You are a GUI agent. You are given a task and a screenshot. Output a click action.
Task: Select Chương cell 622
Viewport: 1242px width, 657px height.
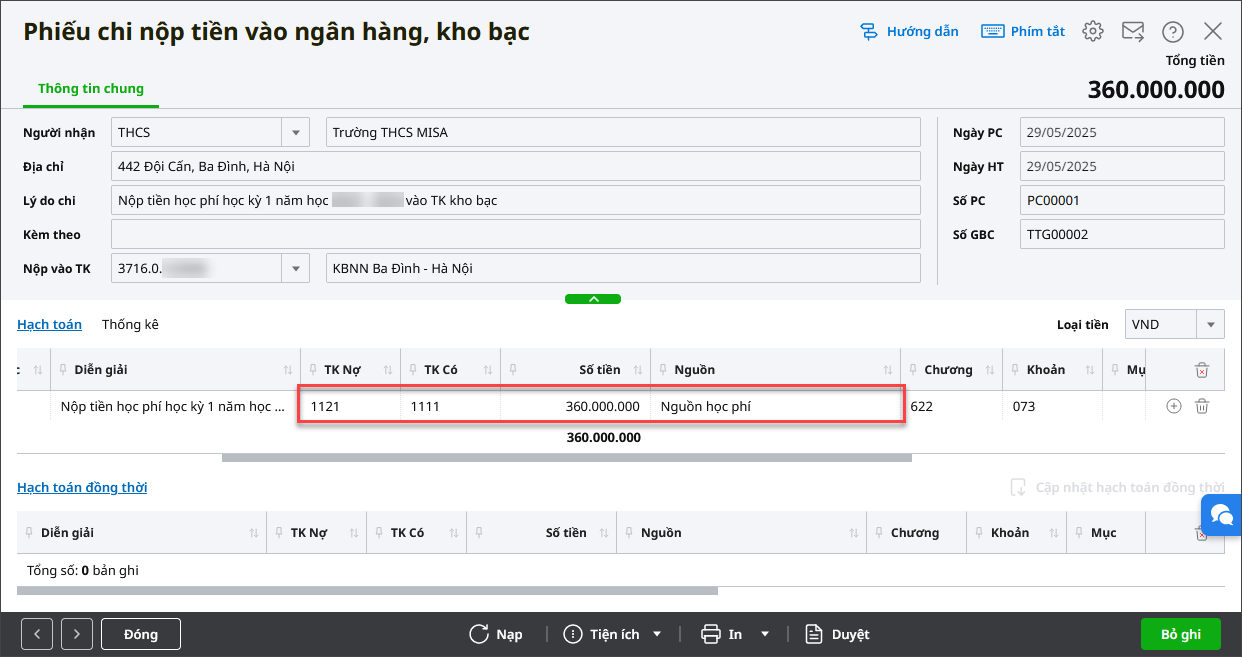click(x=950, y=407)
